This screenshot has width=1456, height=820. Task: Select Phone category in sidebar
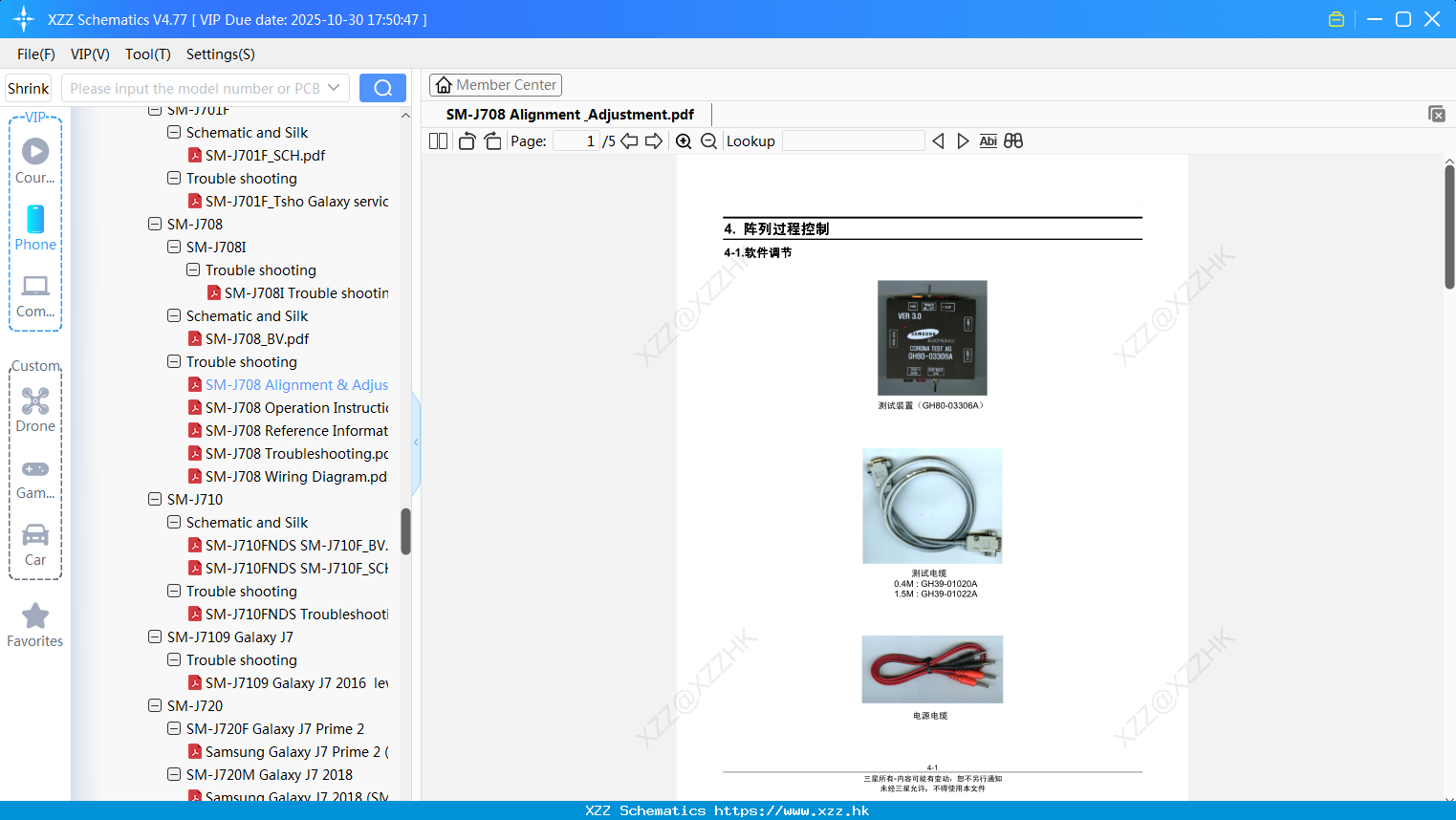[35, 227]
